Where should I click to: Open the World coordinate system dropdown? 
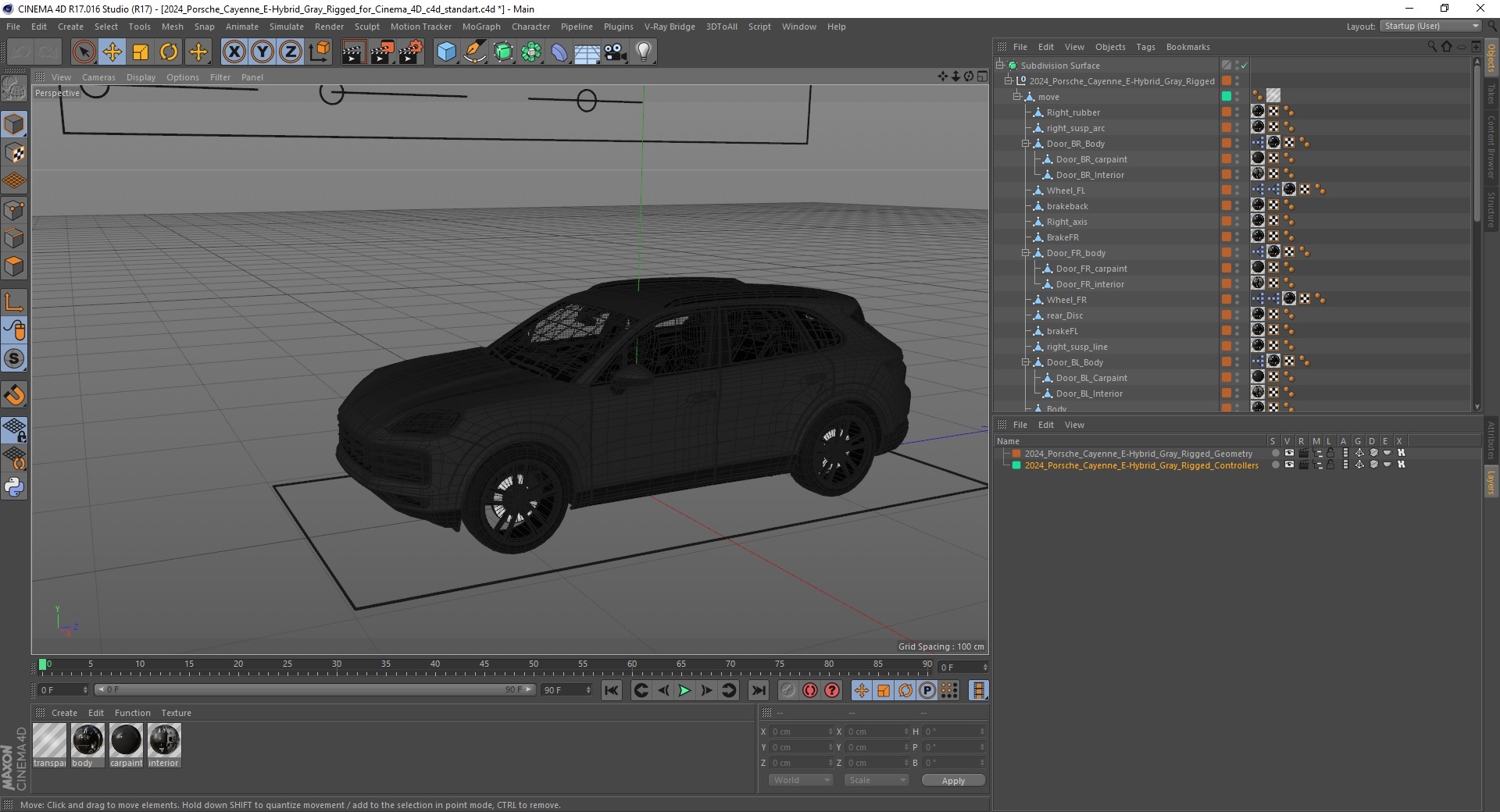point(800,780)
